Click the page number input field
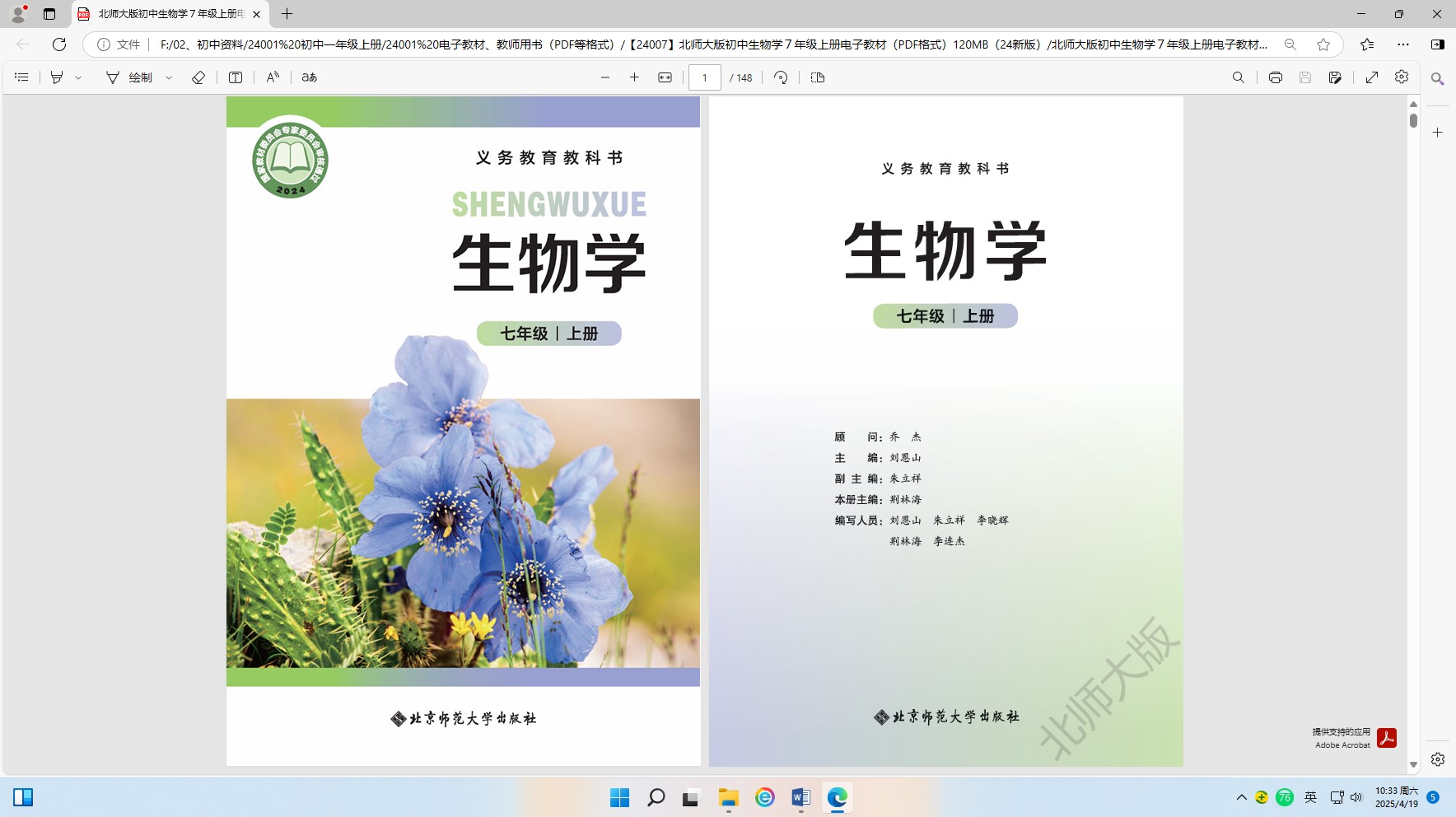The image size is (1456, 817). [x=705, y=77]
